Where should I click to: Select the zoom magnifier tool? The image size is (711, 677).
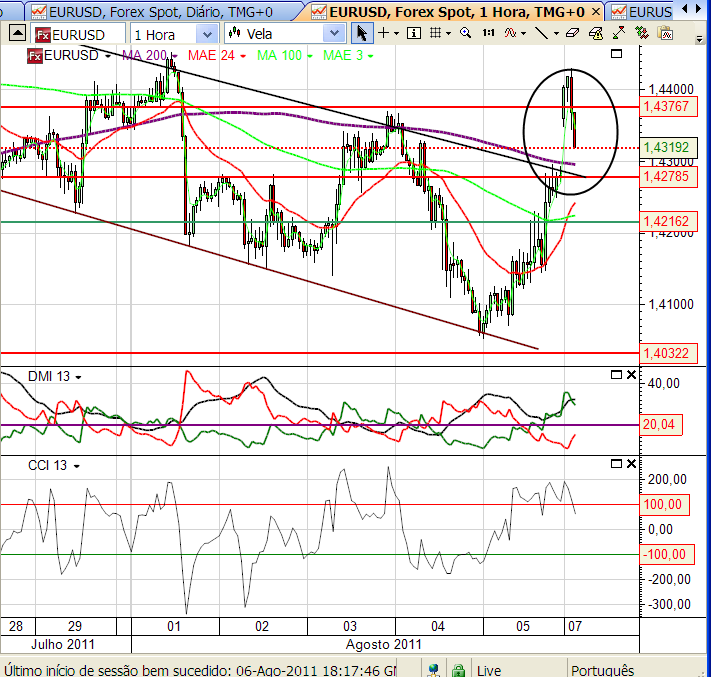coord(465,33)
